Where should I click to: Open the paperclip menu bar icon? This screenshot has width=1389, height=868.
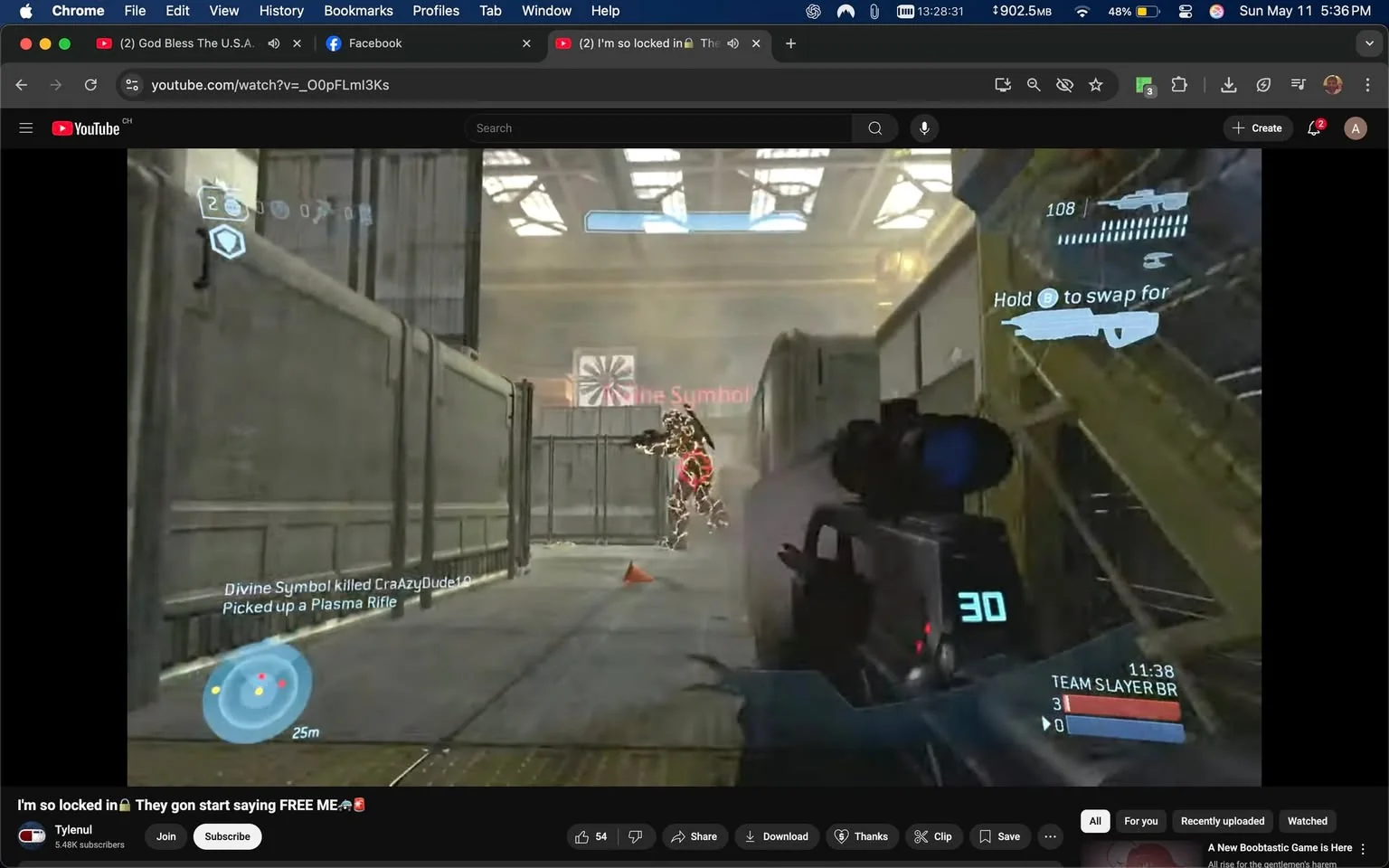click(x=874, y=11)
